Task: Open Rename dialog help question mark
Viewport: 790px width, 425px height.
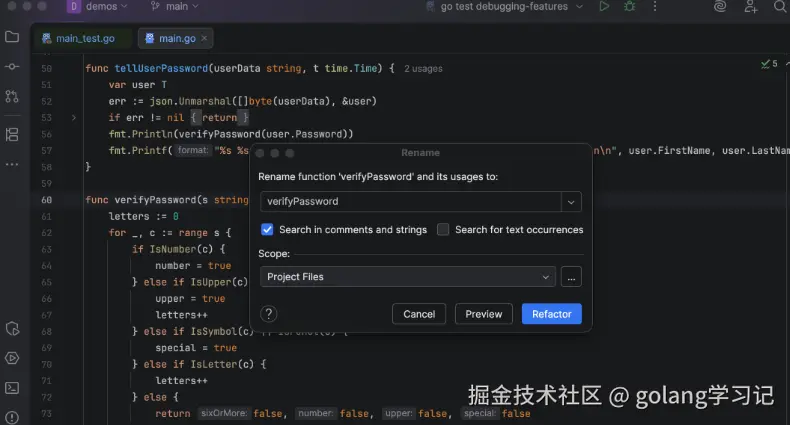Action: click(x=269, y=314)
